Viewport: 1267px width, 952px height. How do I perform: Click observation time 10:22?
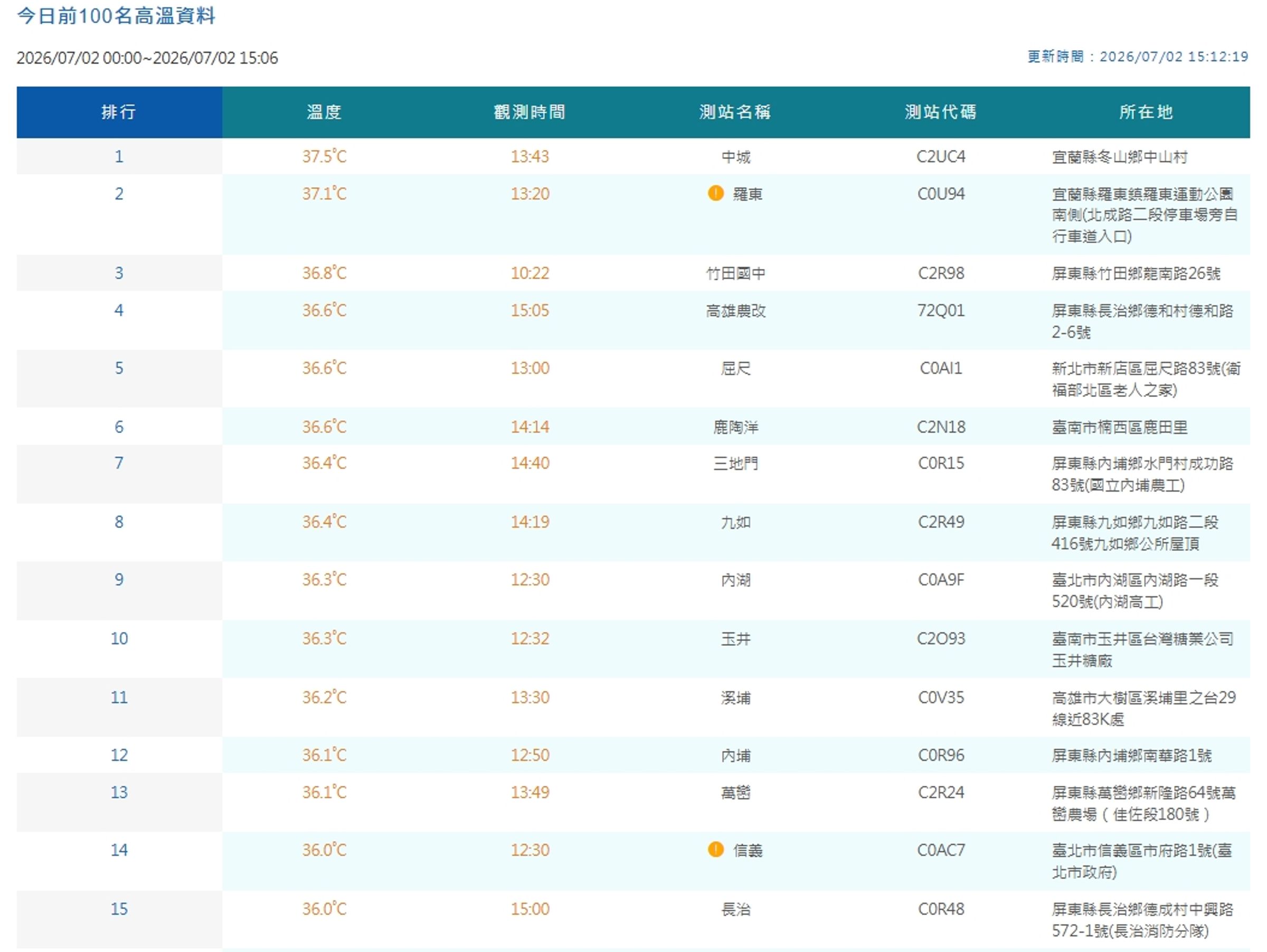click(530, 272)
